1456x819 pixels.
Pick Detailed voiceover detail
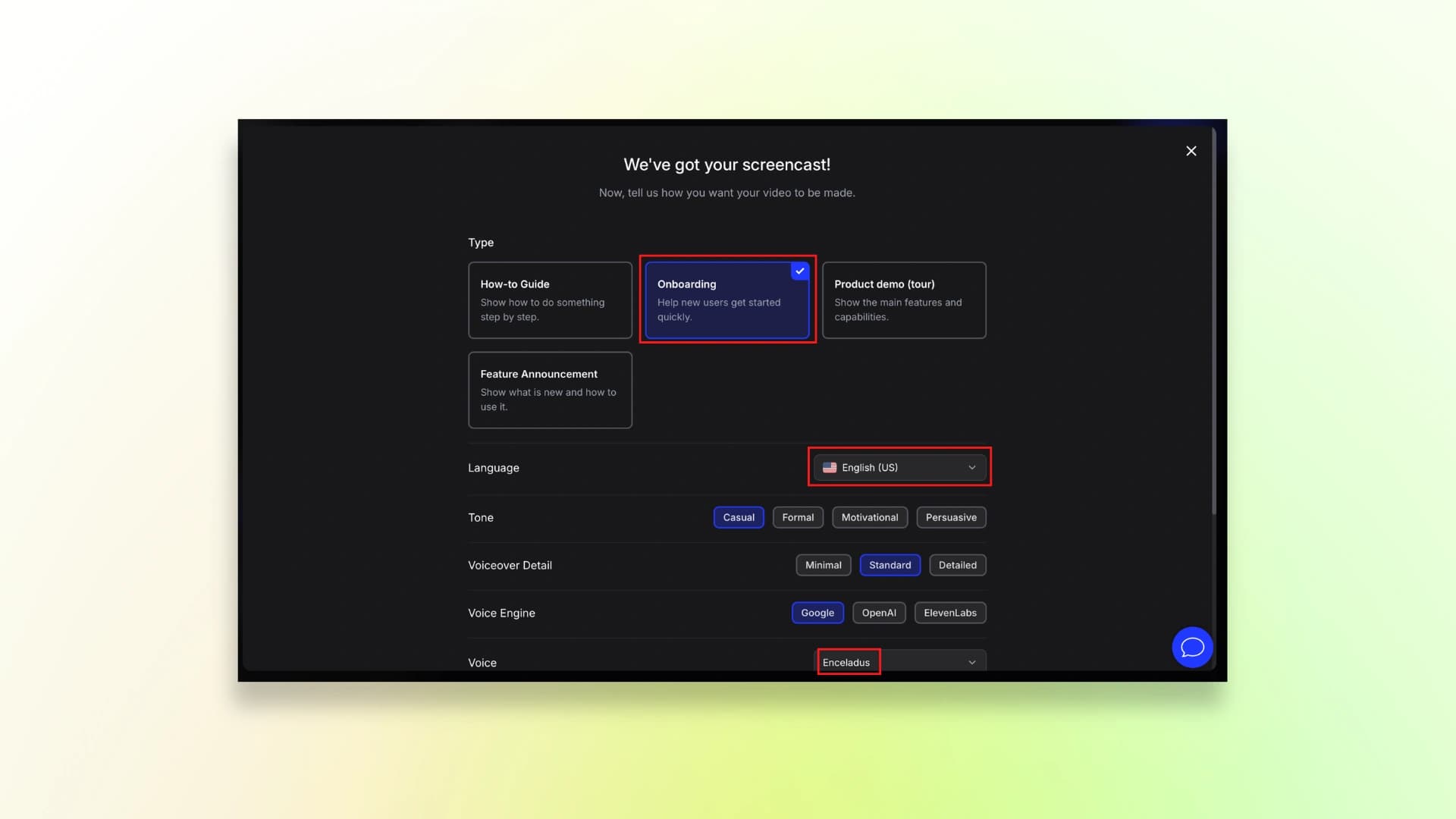(x=957, y=565)
